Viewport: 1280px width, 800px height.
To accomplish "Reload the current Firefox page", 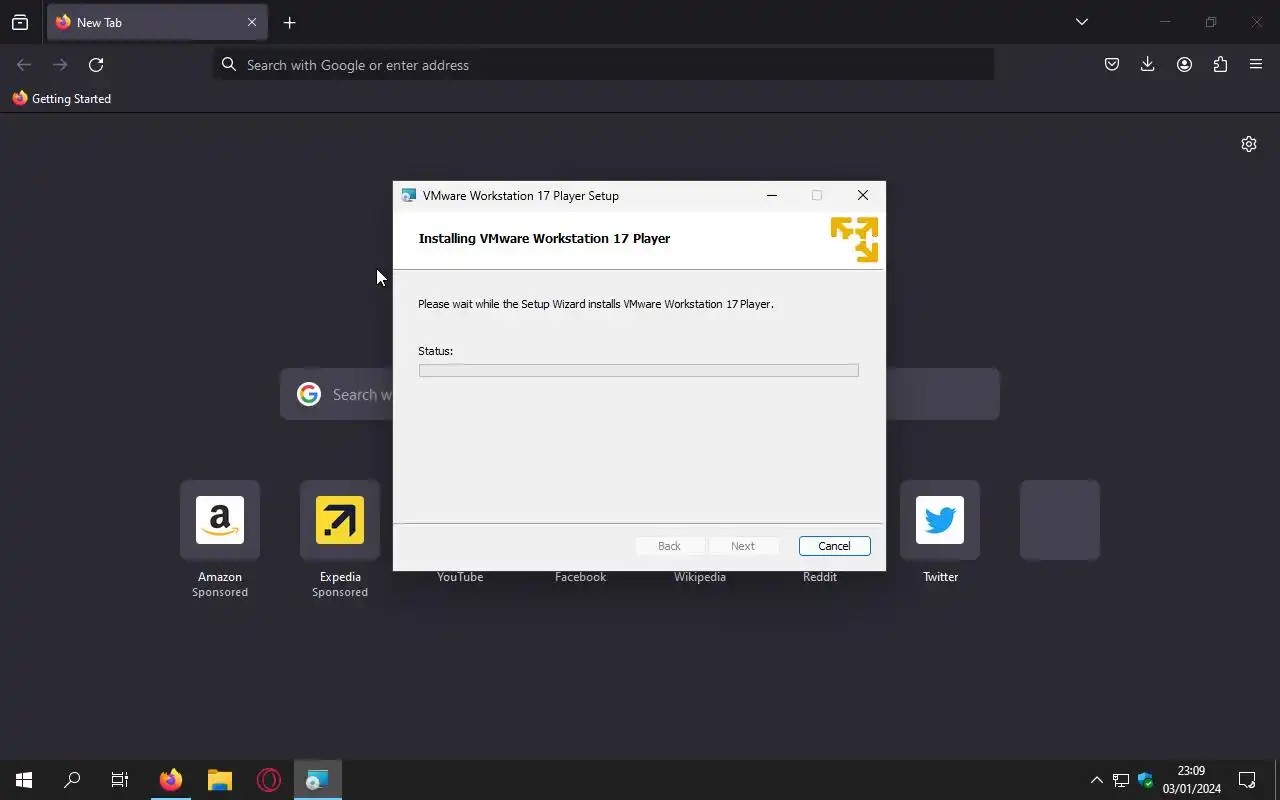I will (96, 65).
